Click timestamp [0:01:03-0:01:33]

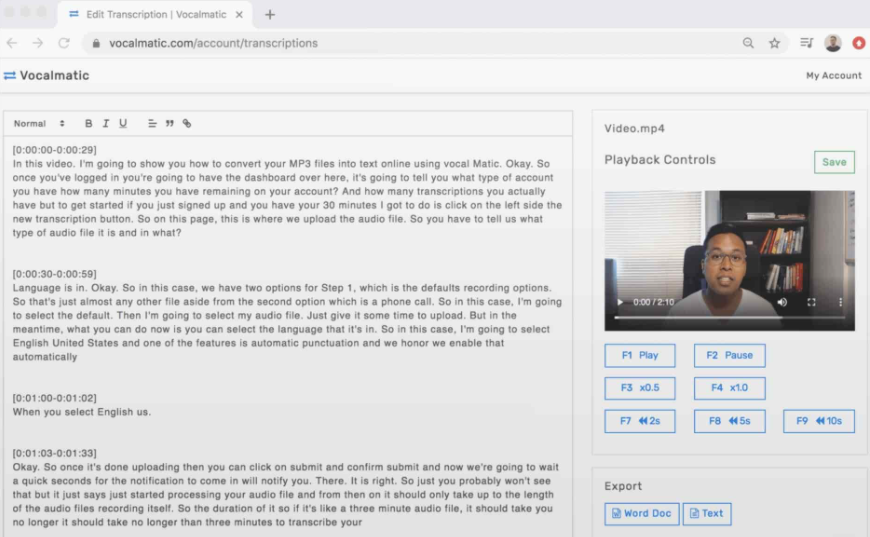point(54,453)
